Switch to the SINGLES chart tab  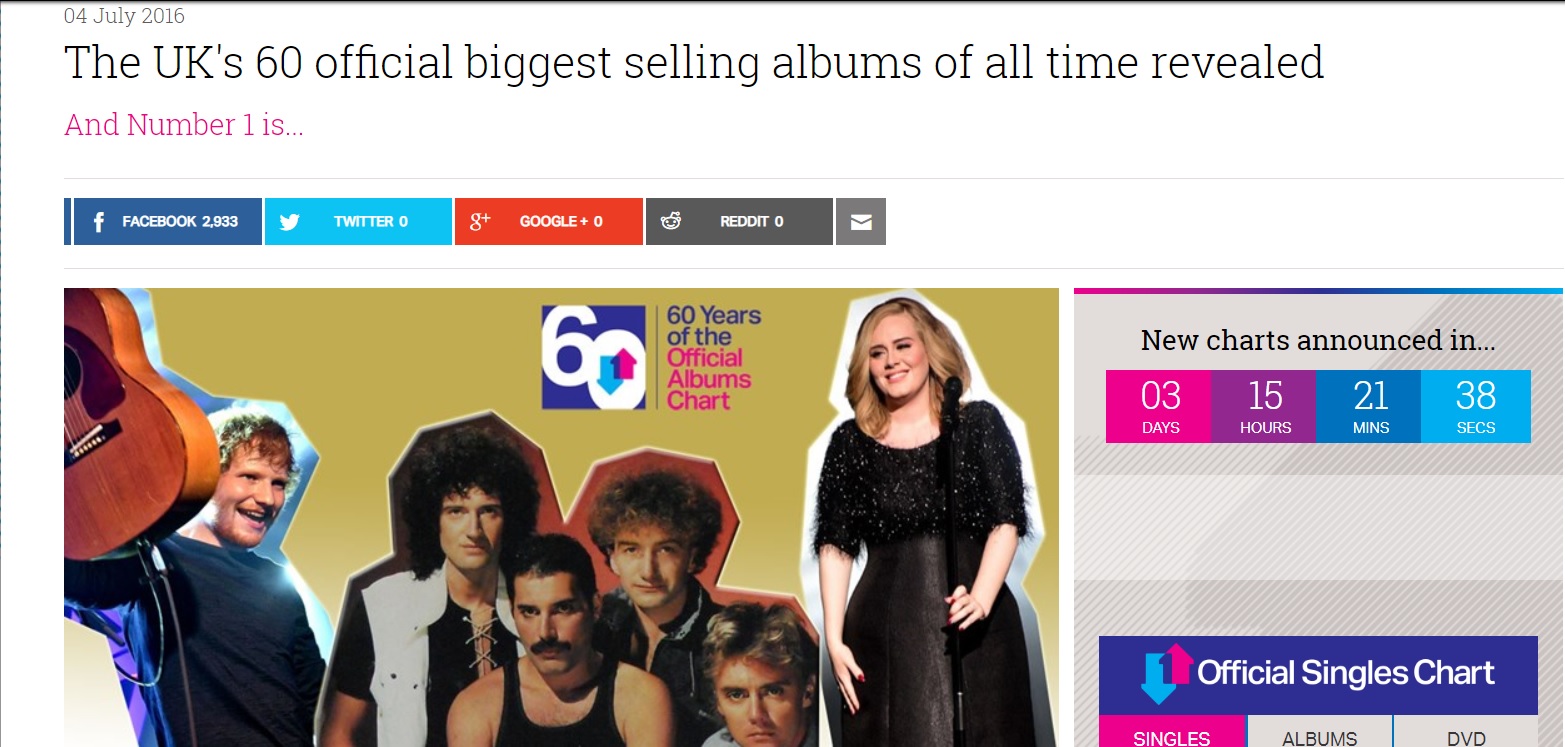[x=1172, y=732]
